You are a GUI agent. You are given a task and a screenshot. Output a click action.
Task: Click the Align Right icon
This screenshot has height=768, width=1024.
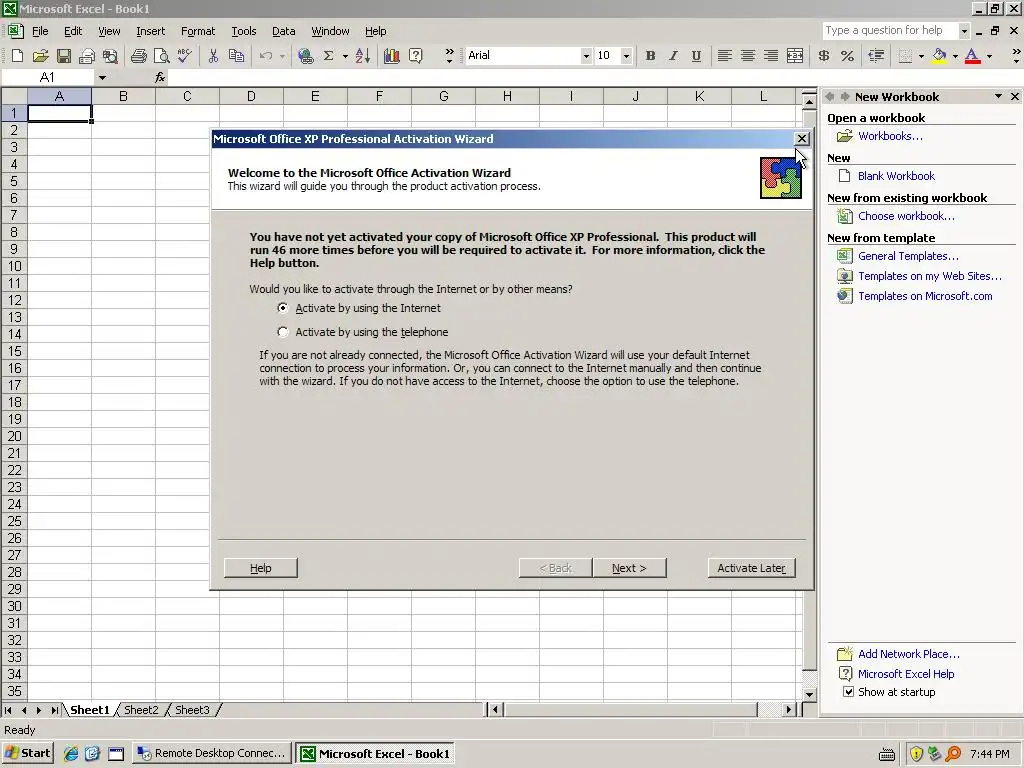coord(771,56)
